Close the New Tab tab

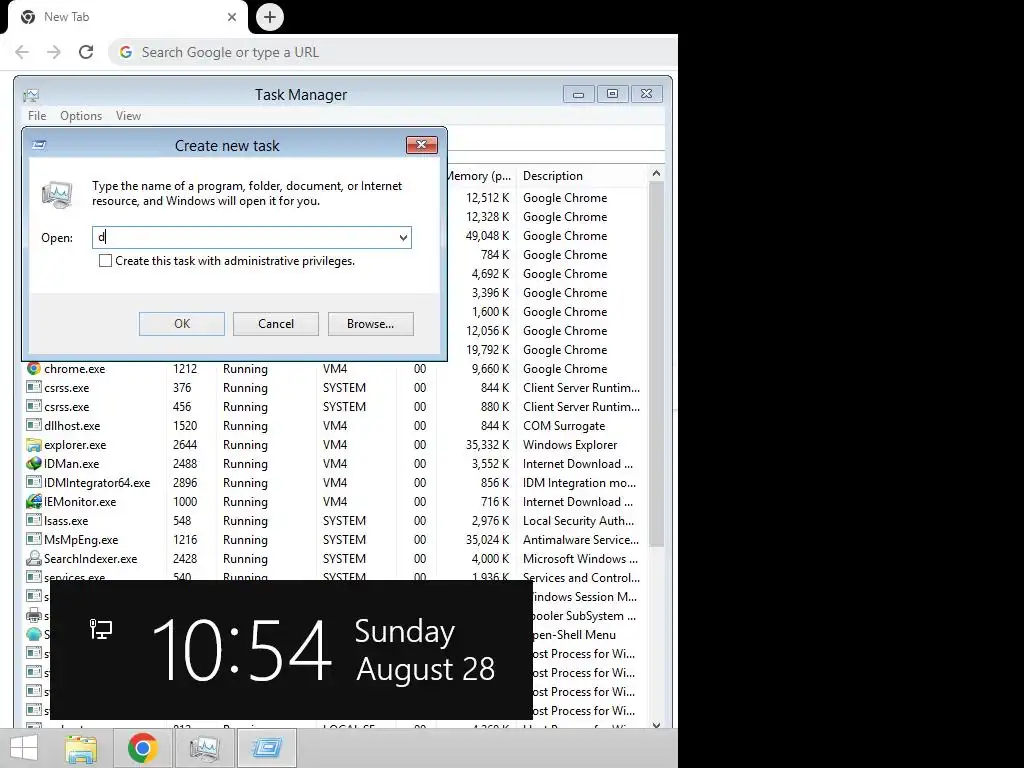coord(232,17)
